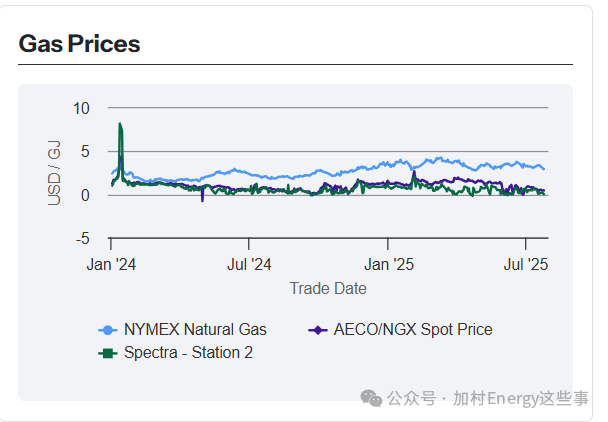This screenshot has height=422, width=608.
Task: Click the Jan '25 x-axis label
Action: [388, 265]
